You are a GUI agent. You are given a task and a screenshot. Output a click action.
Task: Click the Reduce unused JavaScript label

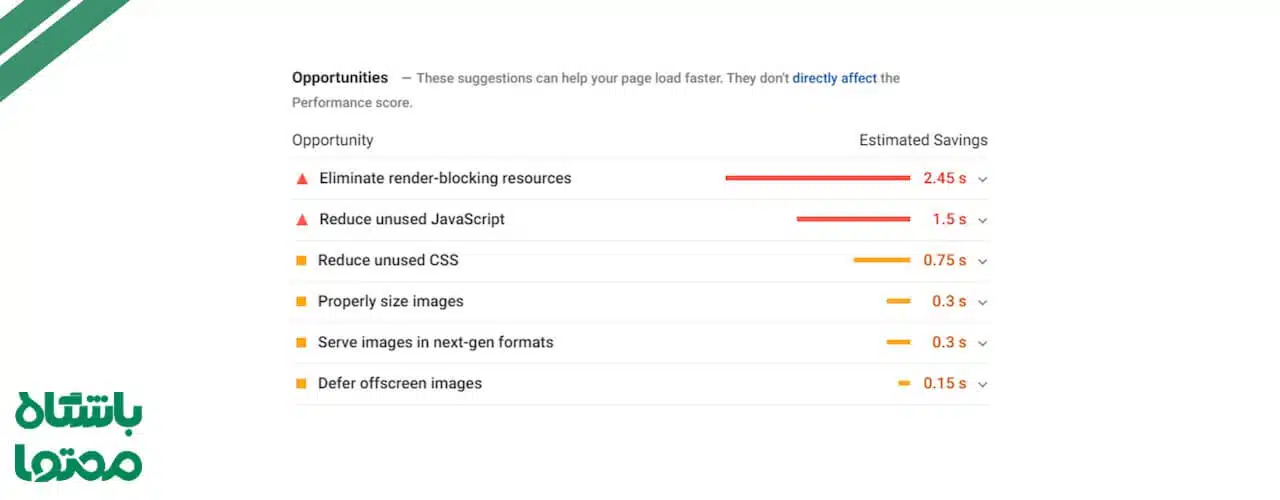412,219
